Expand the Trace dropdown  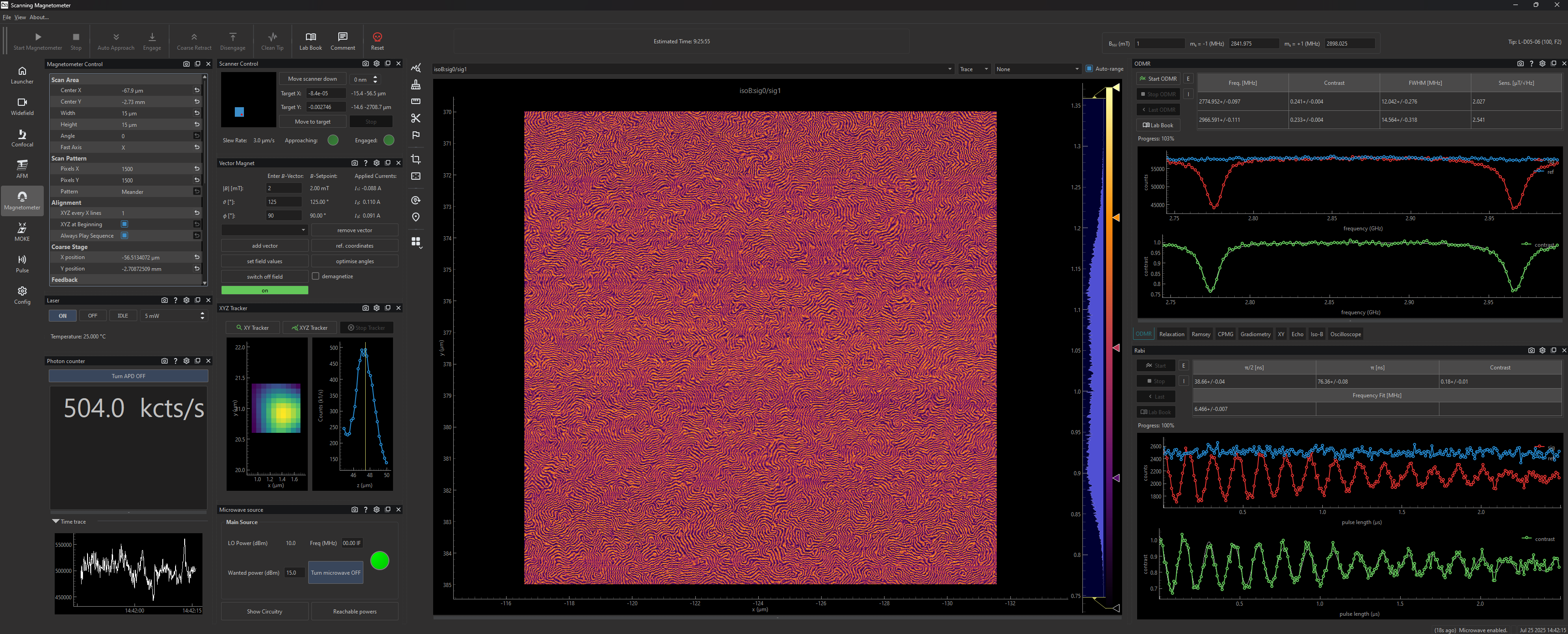(x=973, y=69)
